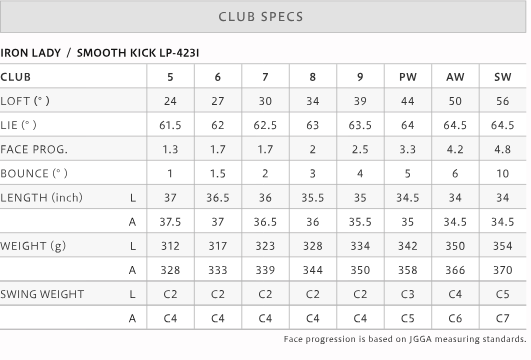Click bounce value 10 for SW

pos(503,173)
